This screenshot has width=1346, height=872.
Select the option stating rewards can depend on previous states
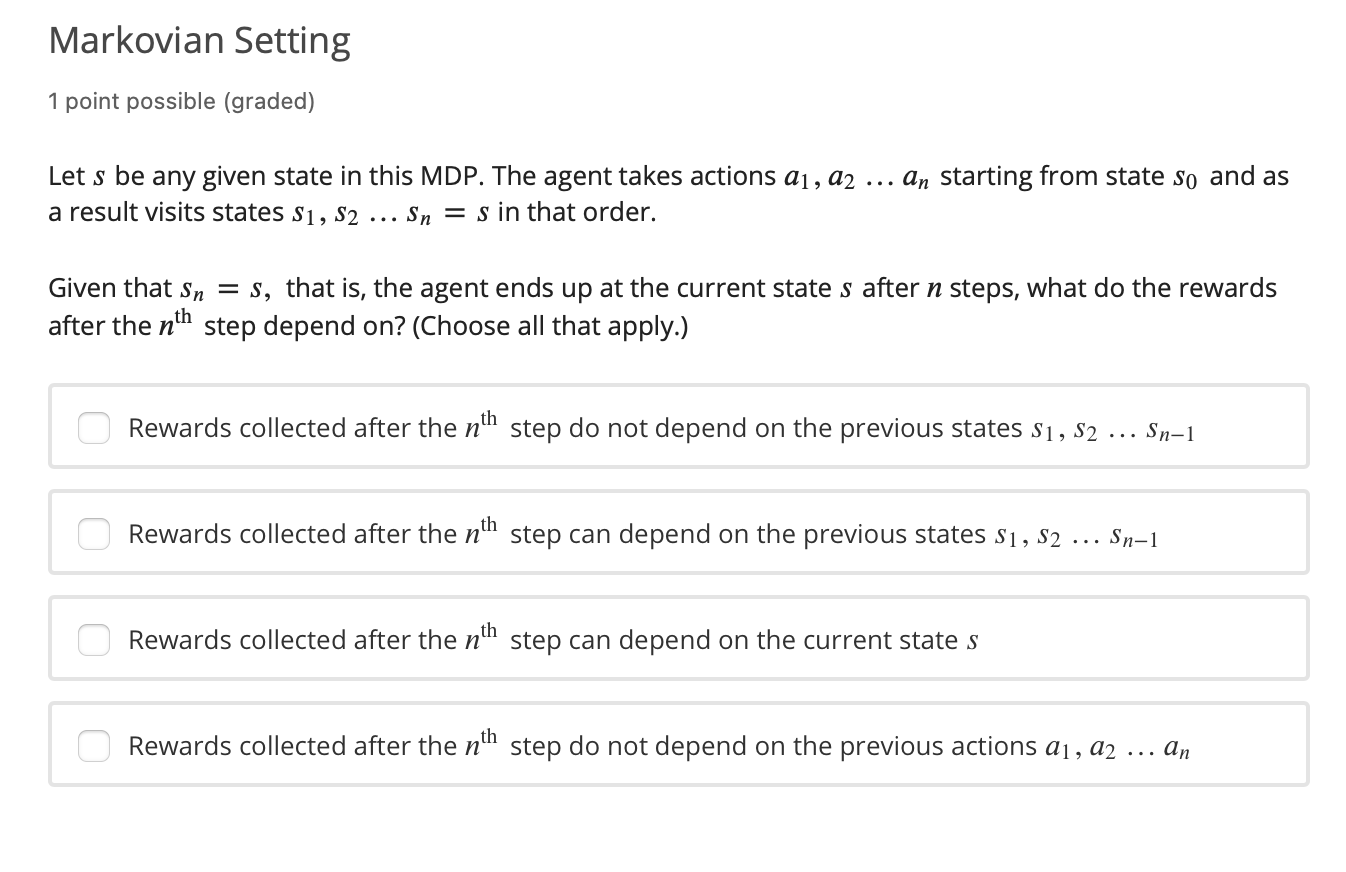coord(93,534)
